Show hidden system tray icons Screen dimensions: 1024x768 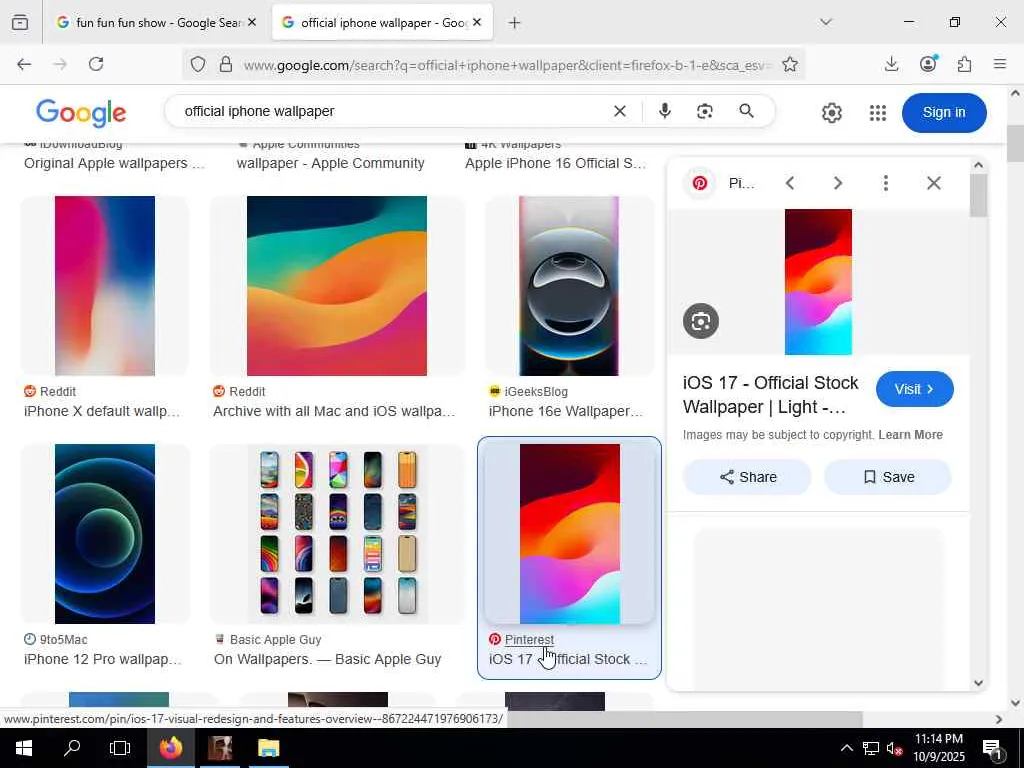click(x=846, y=748)
